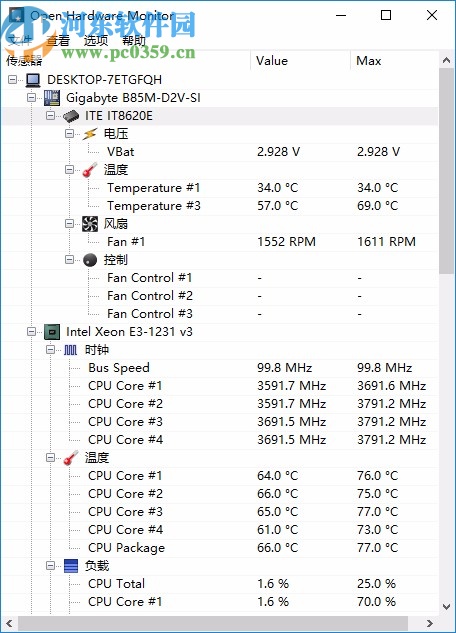The width and height of the screenshot is (456, 633).
Task: Click the horizontal scrollbar left arrow
Action: click(x=9, y=623)
